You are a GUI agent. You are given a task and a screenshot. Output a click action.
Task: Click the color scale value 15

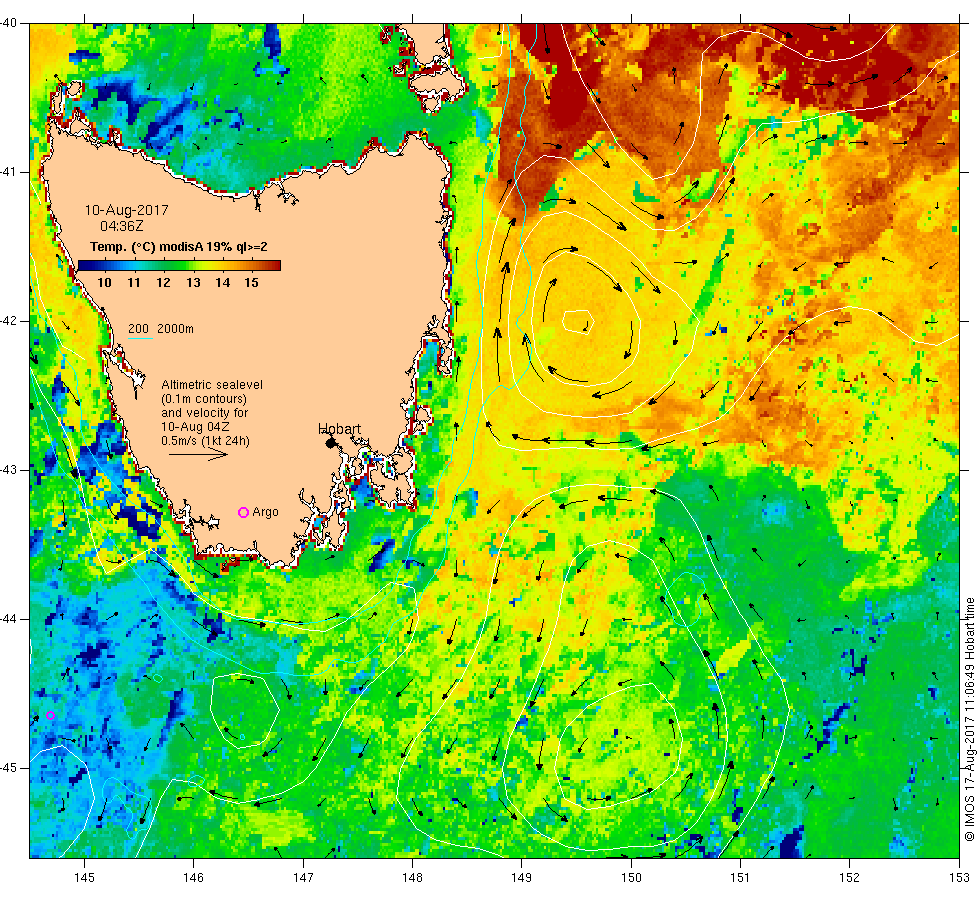pyautogui.click(x=251, y=282)
